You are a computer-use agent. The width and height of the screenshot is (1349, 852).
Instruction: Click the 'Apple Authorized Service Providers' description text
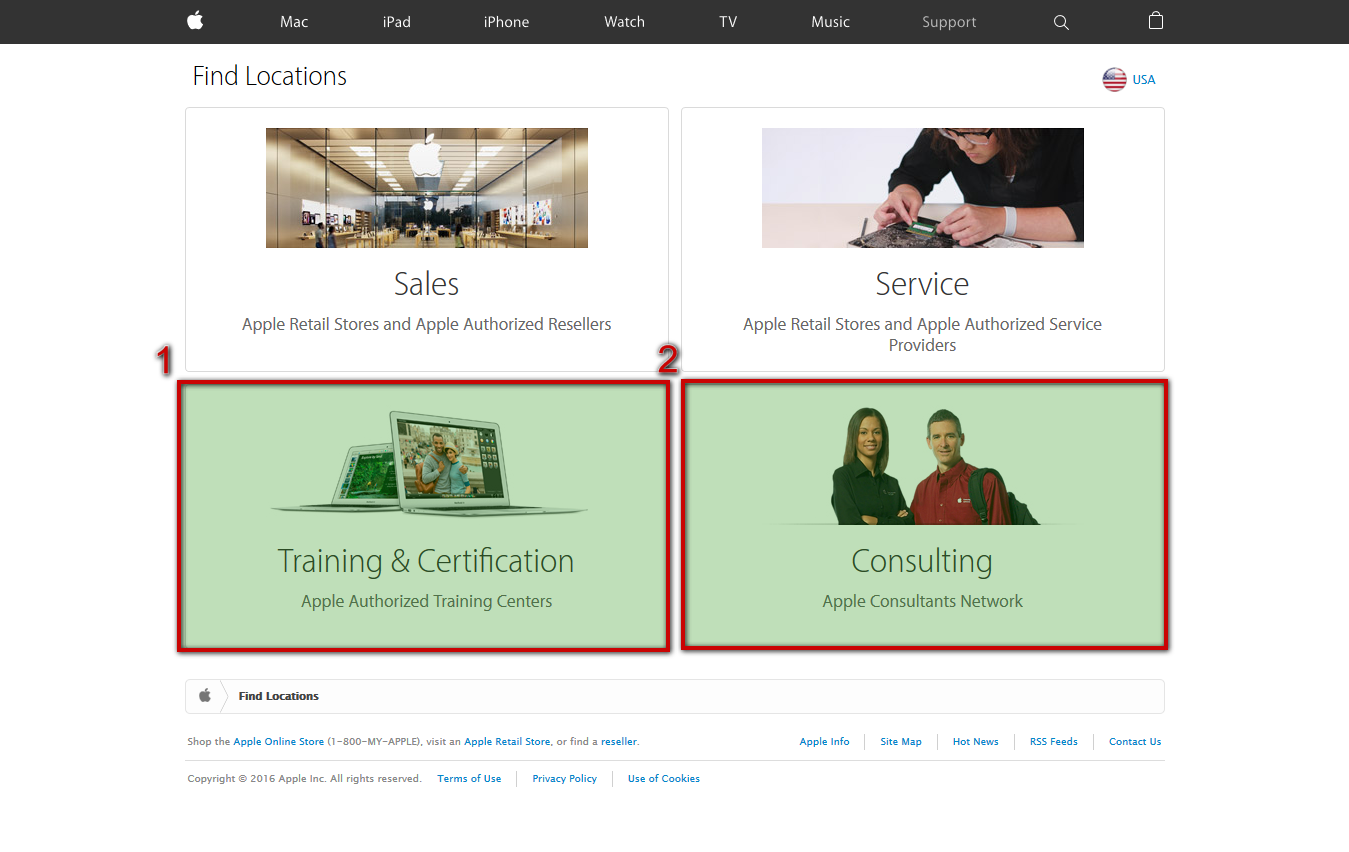pyautogui.click(x=922, y=335)
